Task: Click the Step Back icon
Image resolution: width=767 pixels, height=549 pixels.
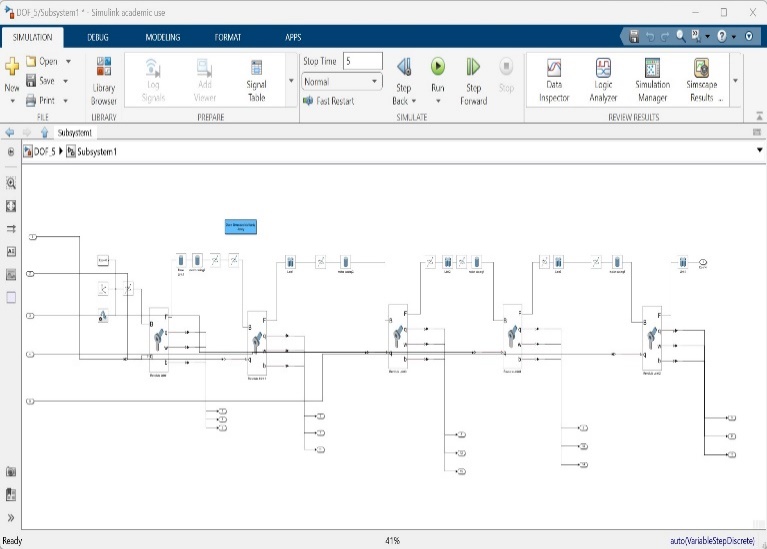Action: pyautogui.click(x=404, y=67)
